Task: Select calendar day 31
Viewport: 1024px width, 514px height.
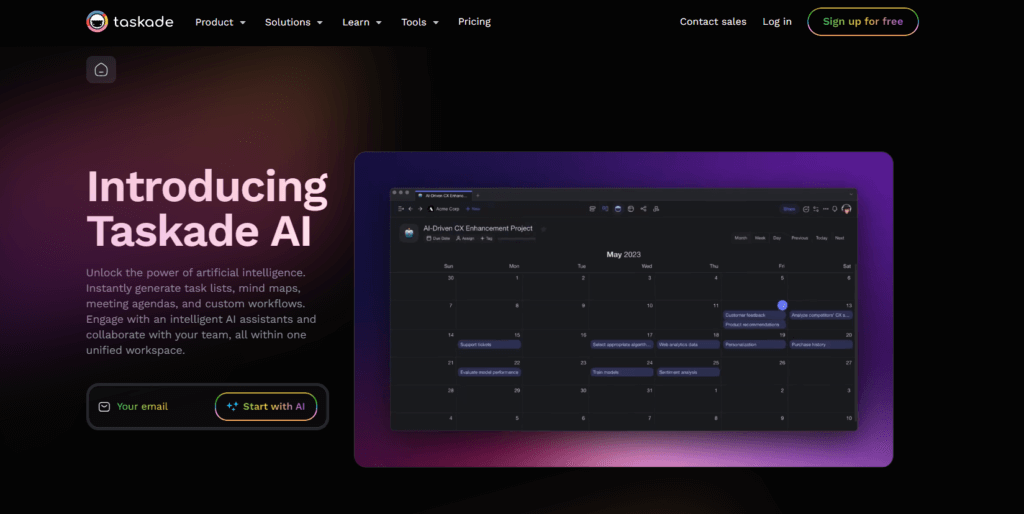Action: pos(649,391)
